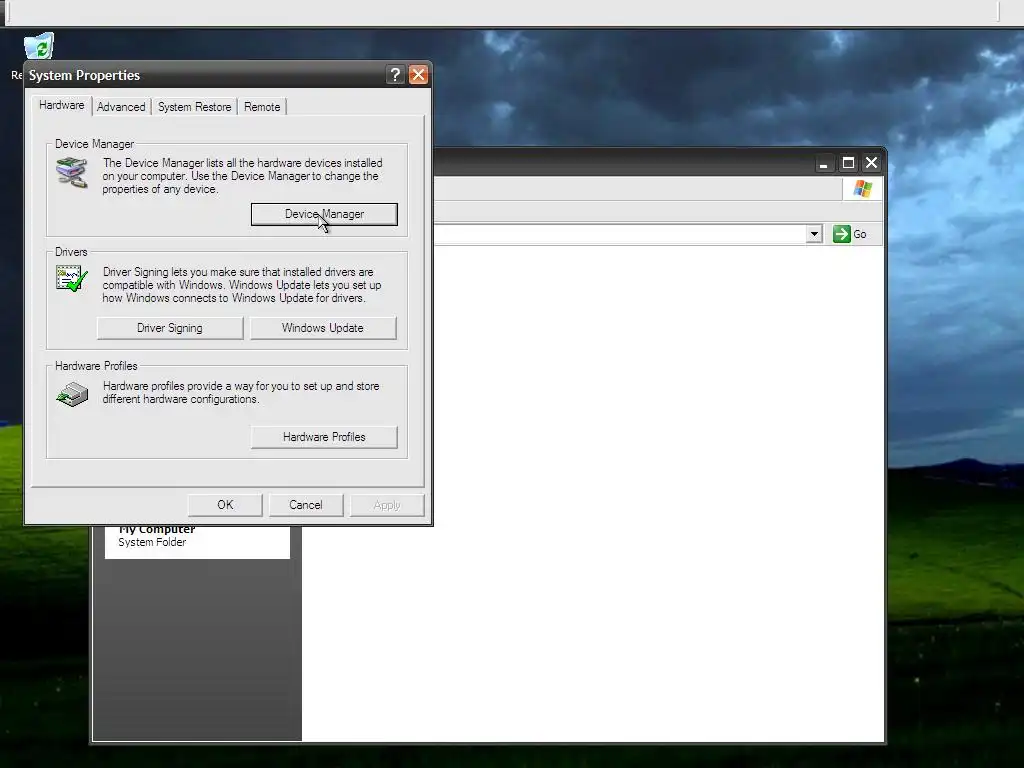This screenshot has width=1024, height=768.
Task: Click the Hardware Profiles device icon
Action: click(x=72, y=394)
